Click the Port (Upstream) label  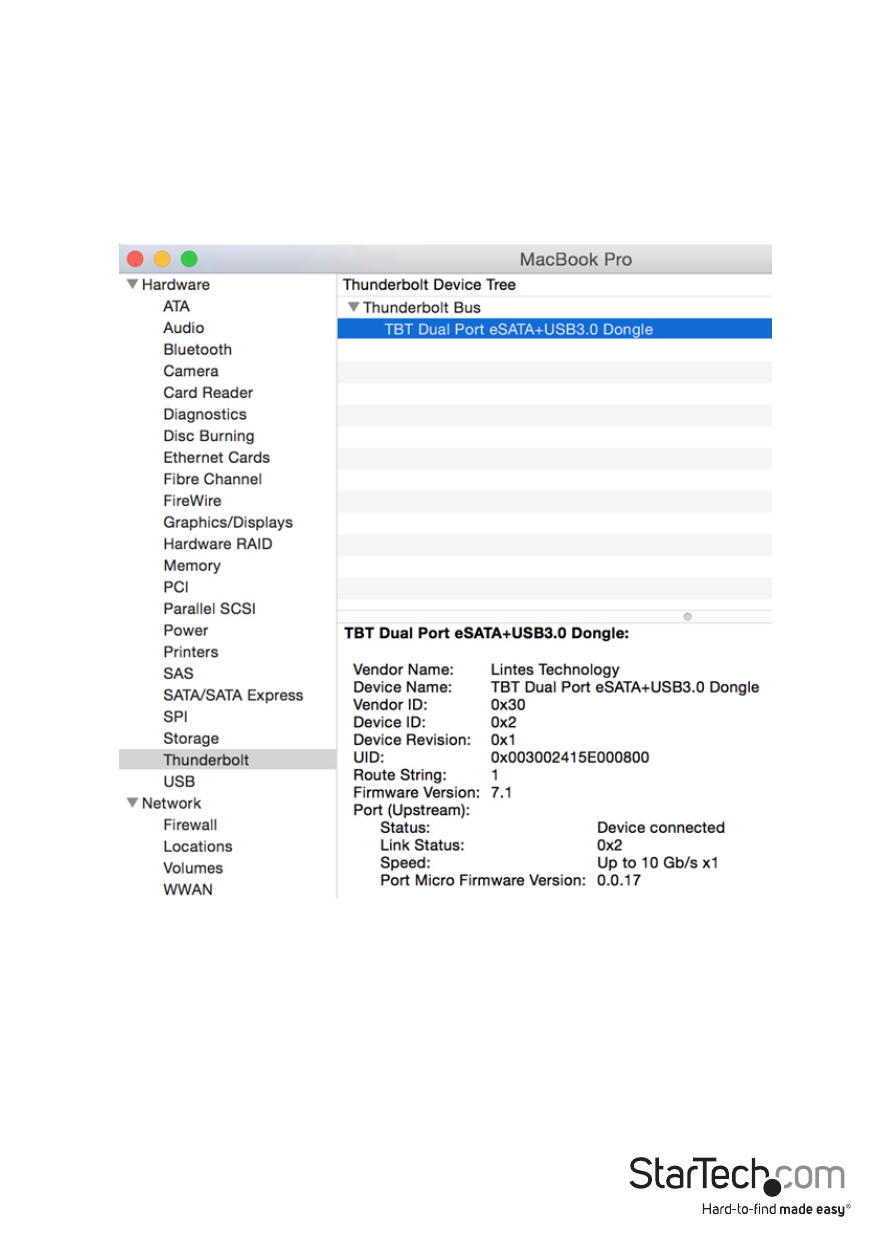[412, 810]
